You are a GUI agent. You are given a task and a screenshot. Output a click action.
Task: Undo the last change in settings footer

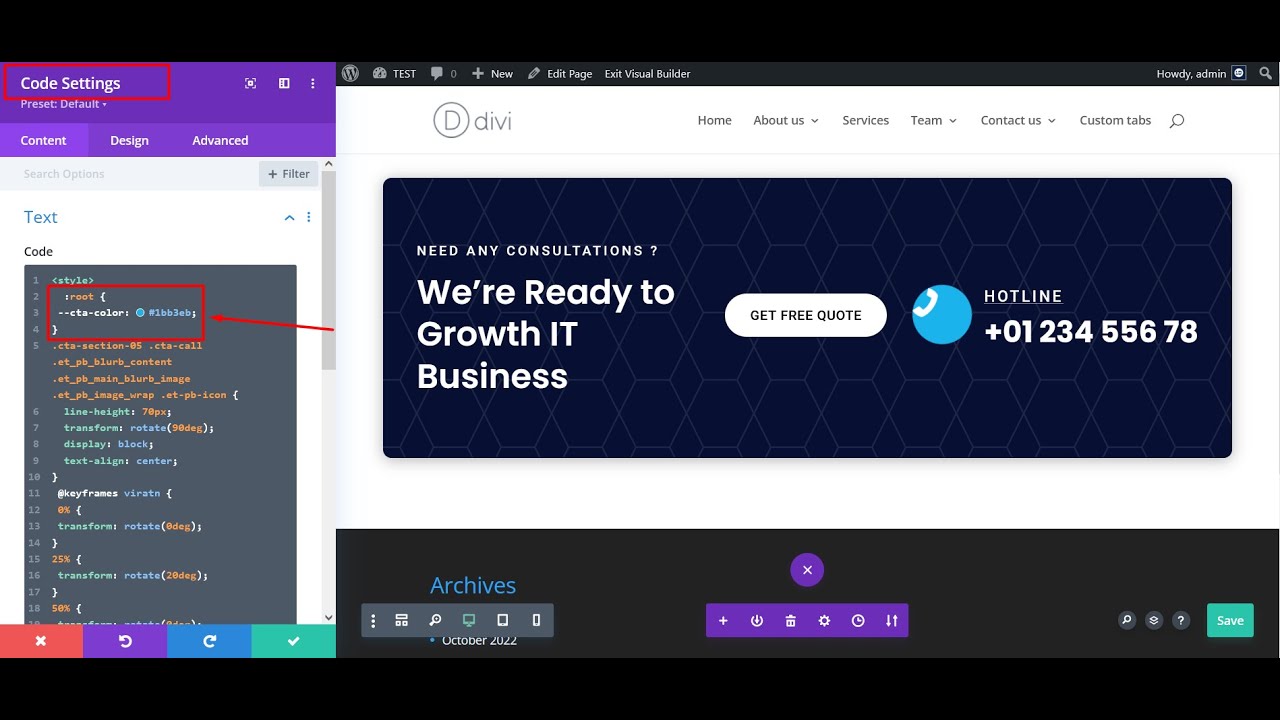[125, 641]
